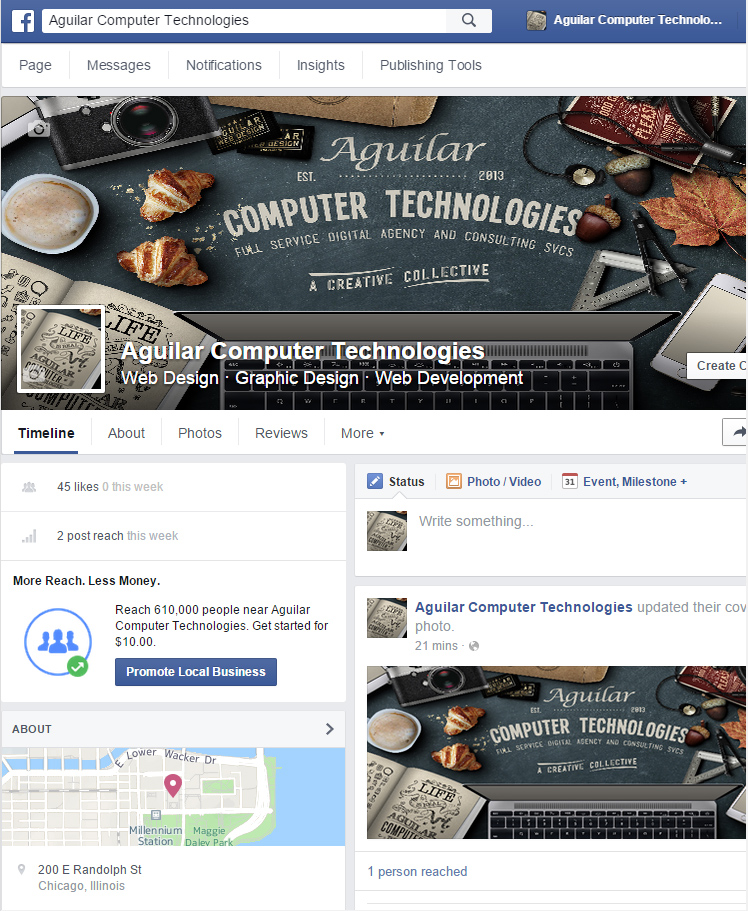Click the Event calendar icon
The width and height of the screenshot is (748, 911).
coord(570,481)
